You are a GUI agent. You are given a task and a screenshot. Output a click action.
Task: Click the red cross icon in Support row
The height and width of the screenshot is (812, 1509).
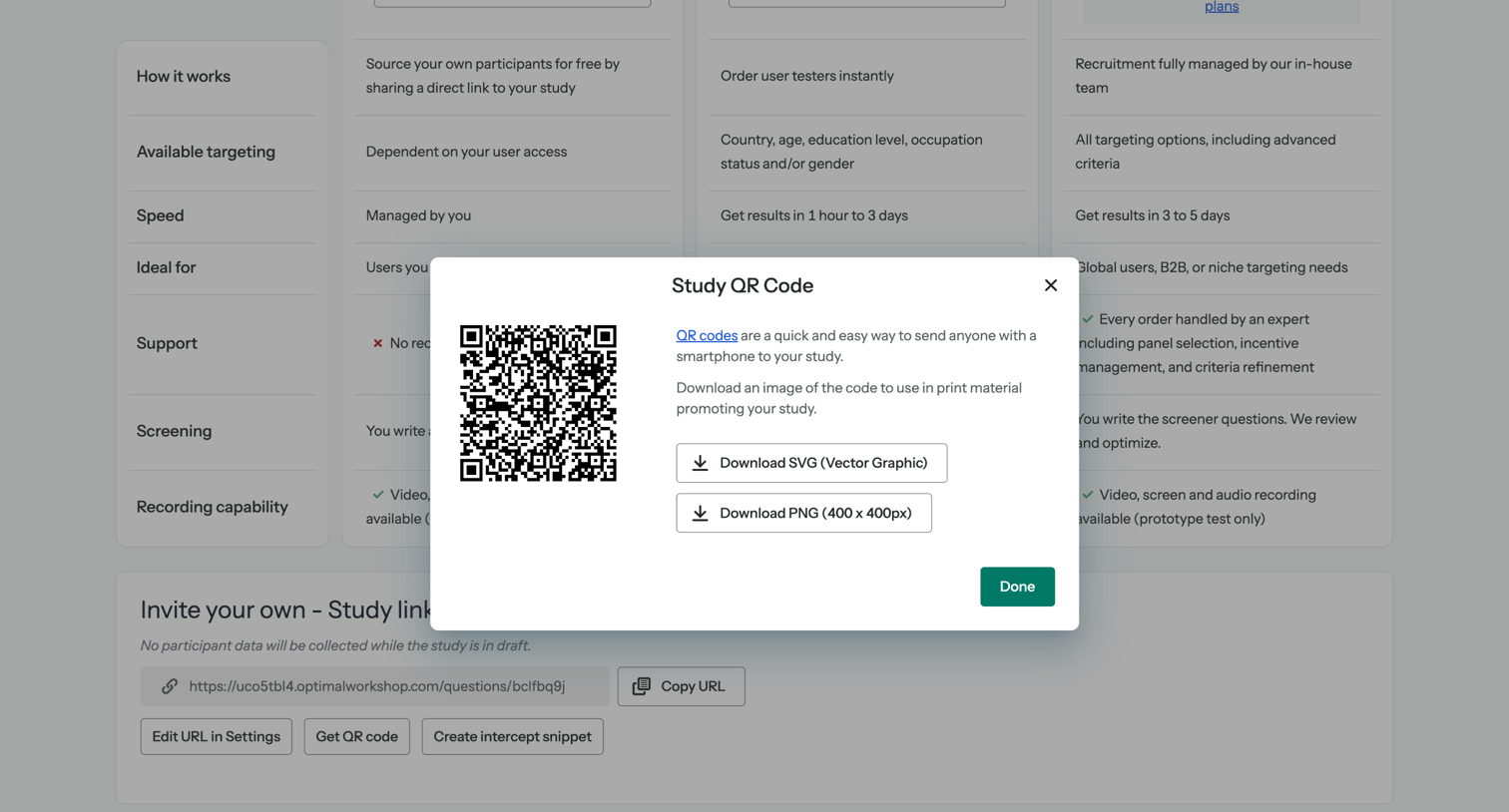tap(378, 343)
